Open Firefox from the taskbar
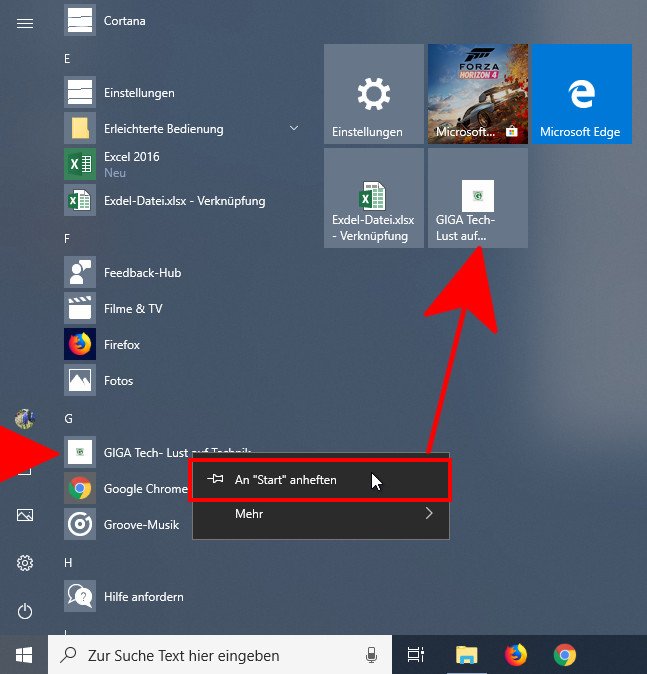The width and height of the screenshot is (647, 674). [515, 655]
